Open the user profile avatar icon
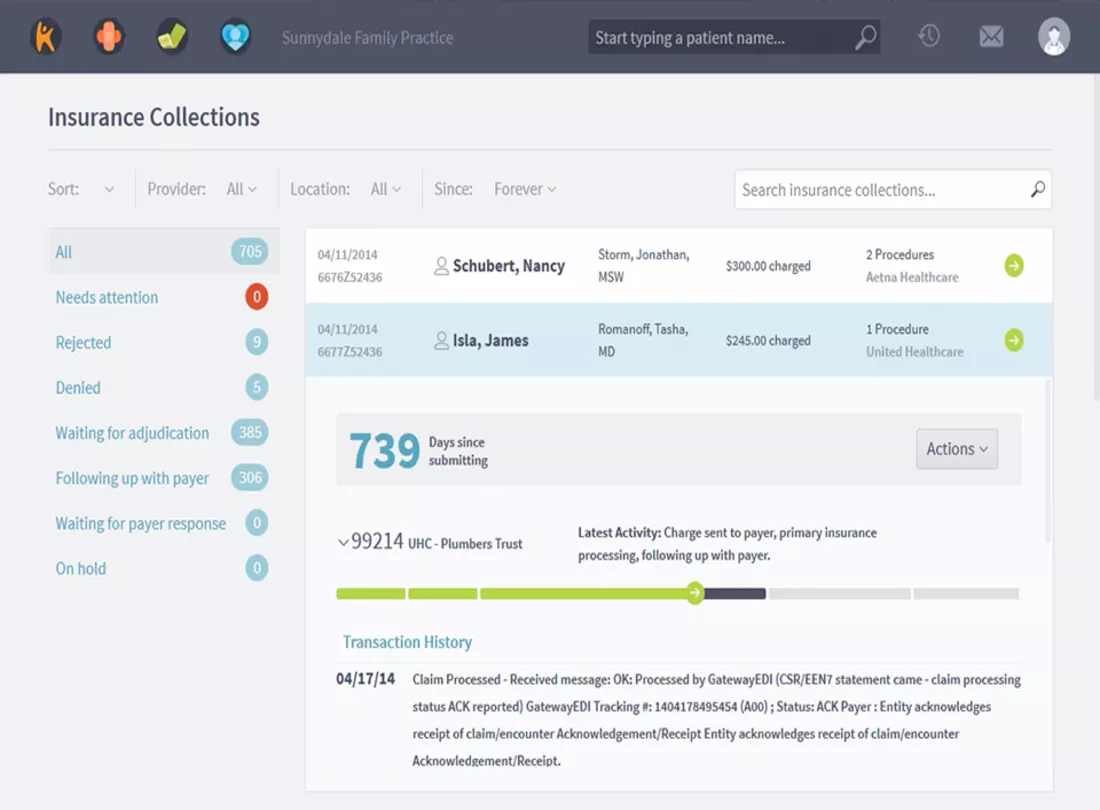The height and width of the screenshot is (810, 1100). point(1054,36)
